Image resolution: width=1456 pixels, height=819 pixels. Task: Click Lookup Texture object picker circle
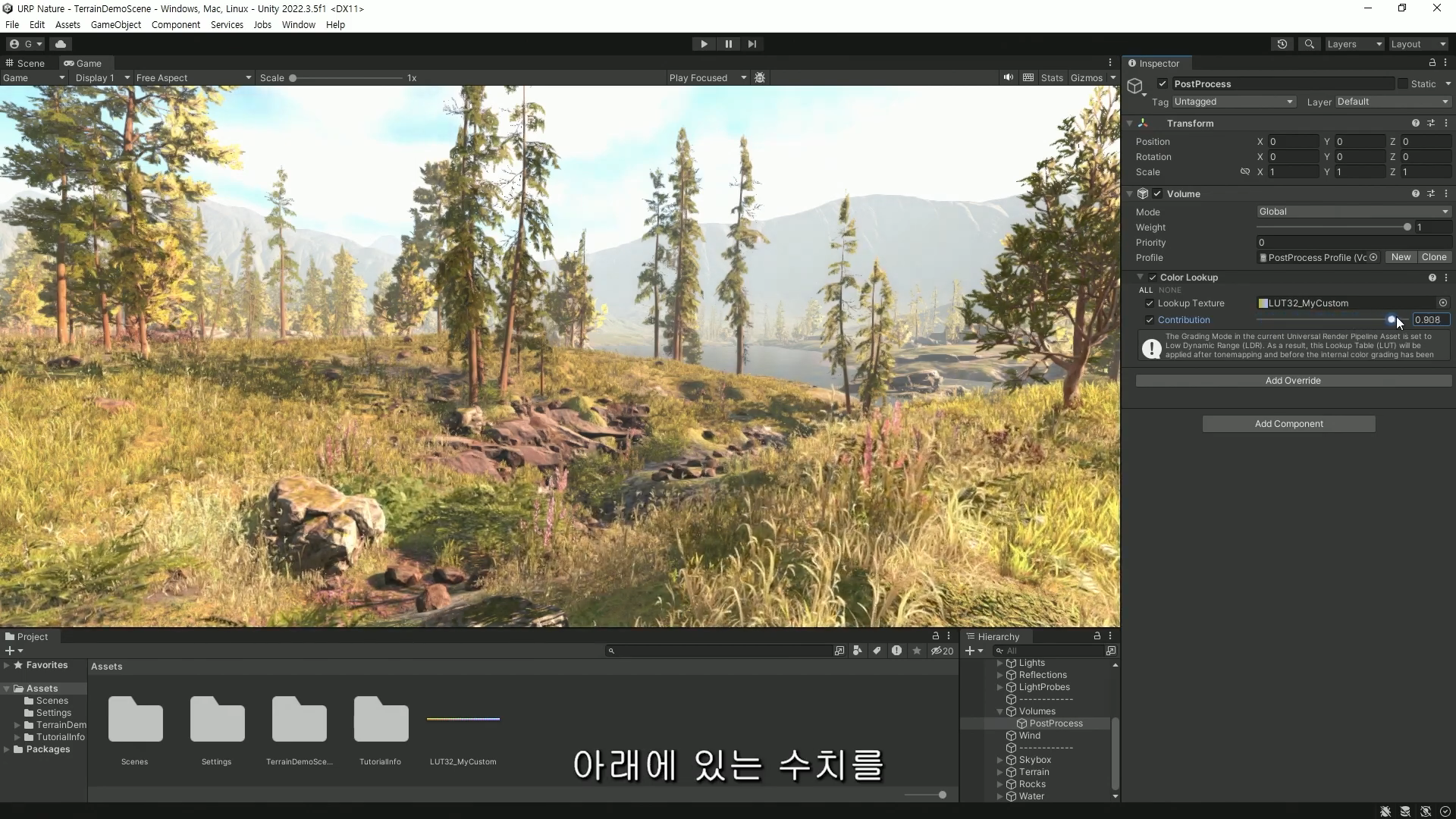(x=1443, y=303)
